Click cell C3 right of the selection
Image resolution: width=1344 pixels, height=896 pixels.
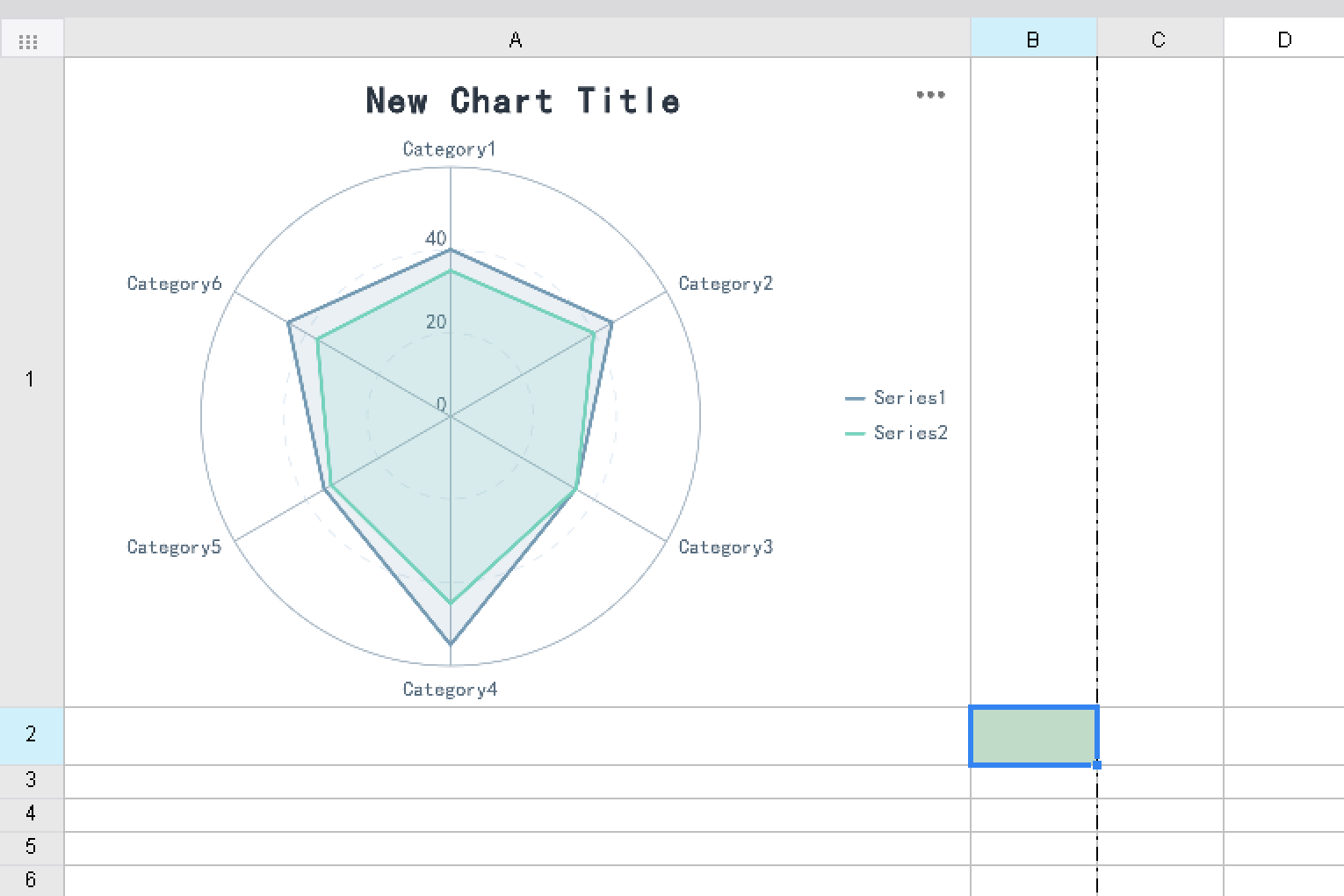tap(1159, 779)
